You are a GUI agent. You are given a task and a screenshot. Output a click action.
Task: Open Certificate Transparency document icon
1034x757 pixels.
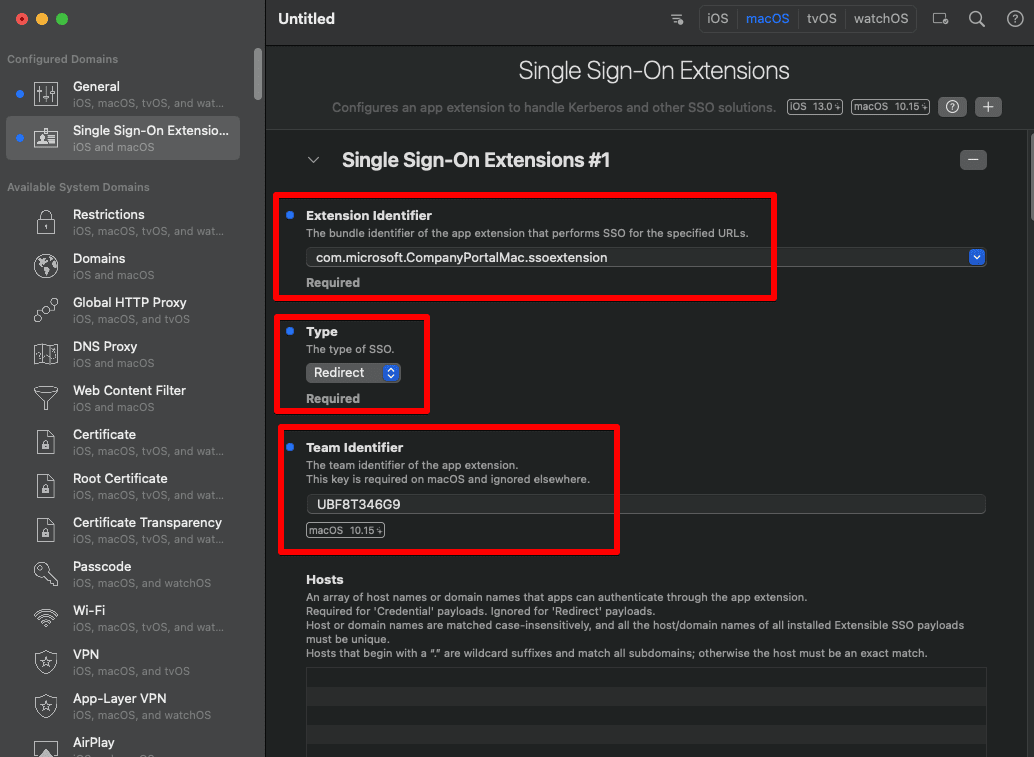tap(46, 530)
